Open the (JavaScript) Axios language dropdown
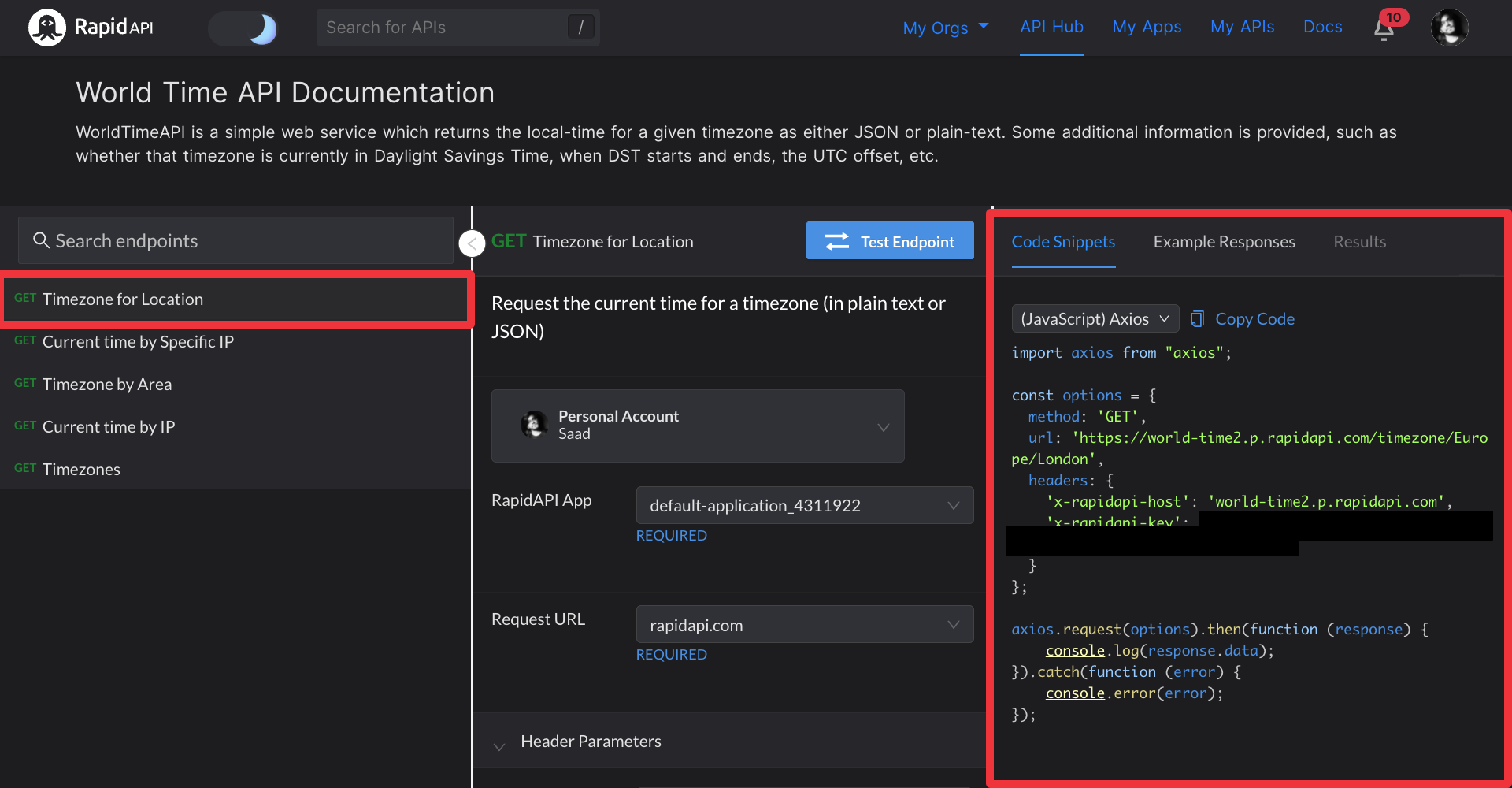1512x788 pixels. [1095, 318]
